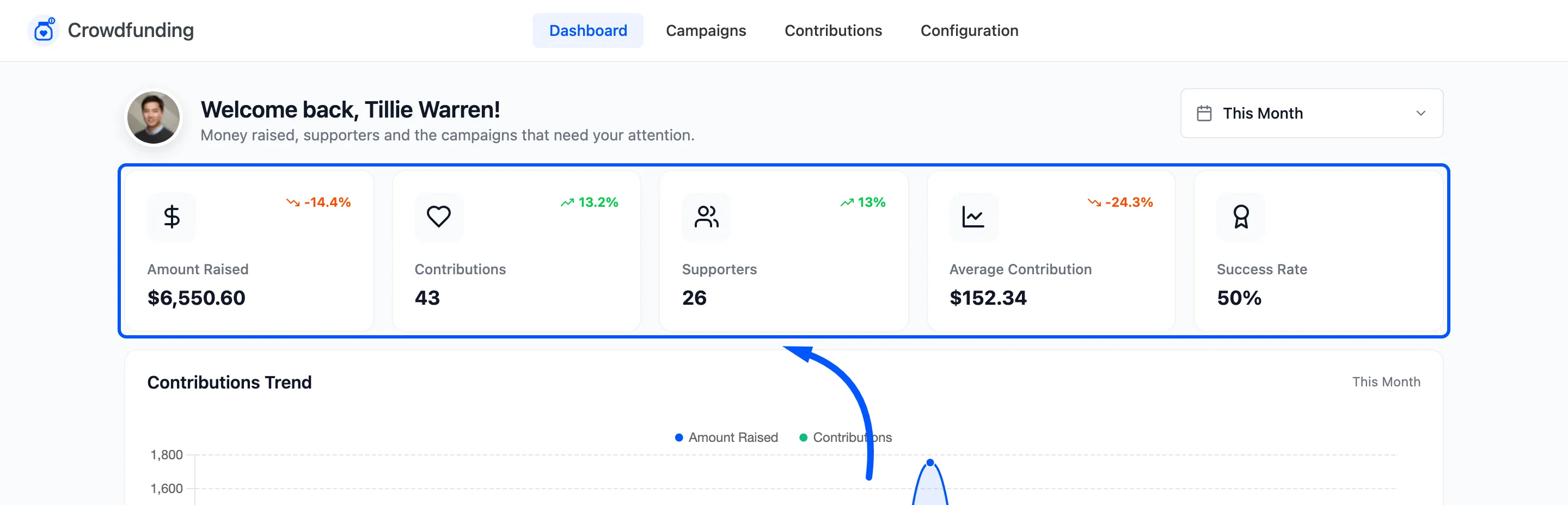Screen dimensions: 1568x505
Task: Click the Contributions Trend heading
Action: 229,382
